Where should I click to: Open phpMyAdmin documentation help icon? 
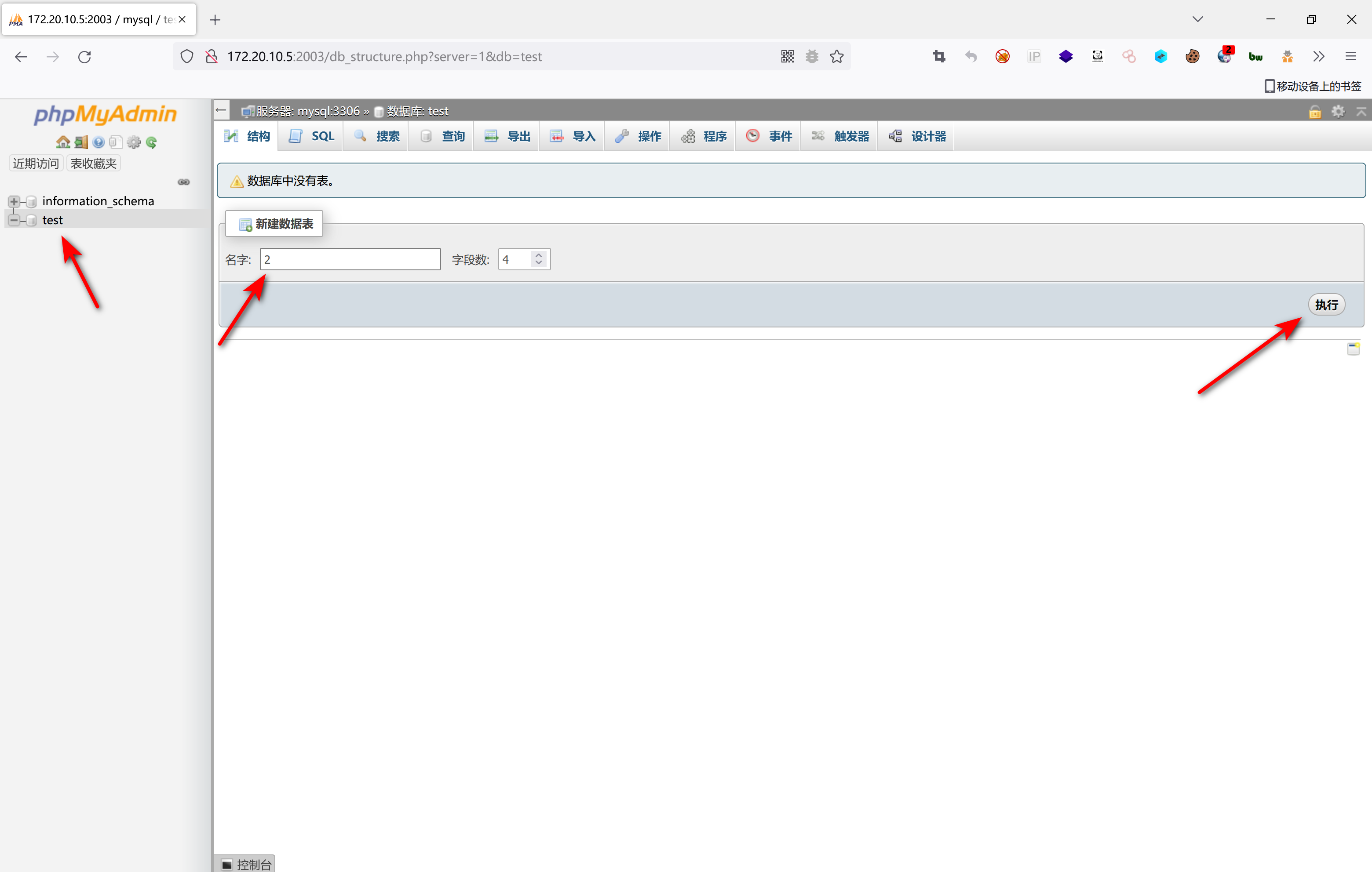99,142
